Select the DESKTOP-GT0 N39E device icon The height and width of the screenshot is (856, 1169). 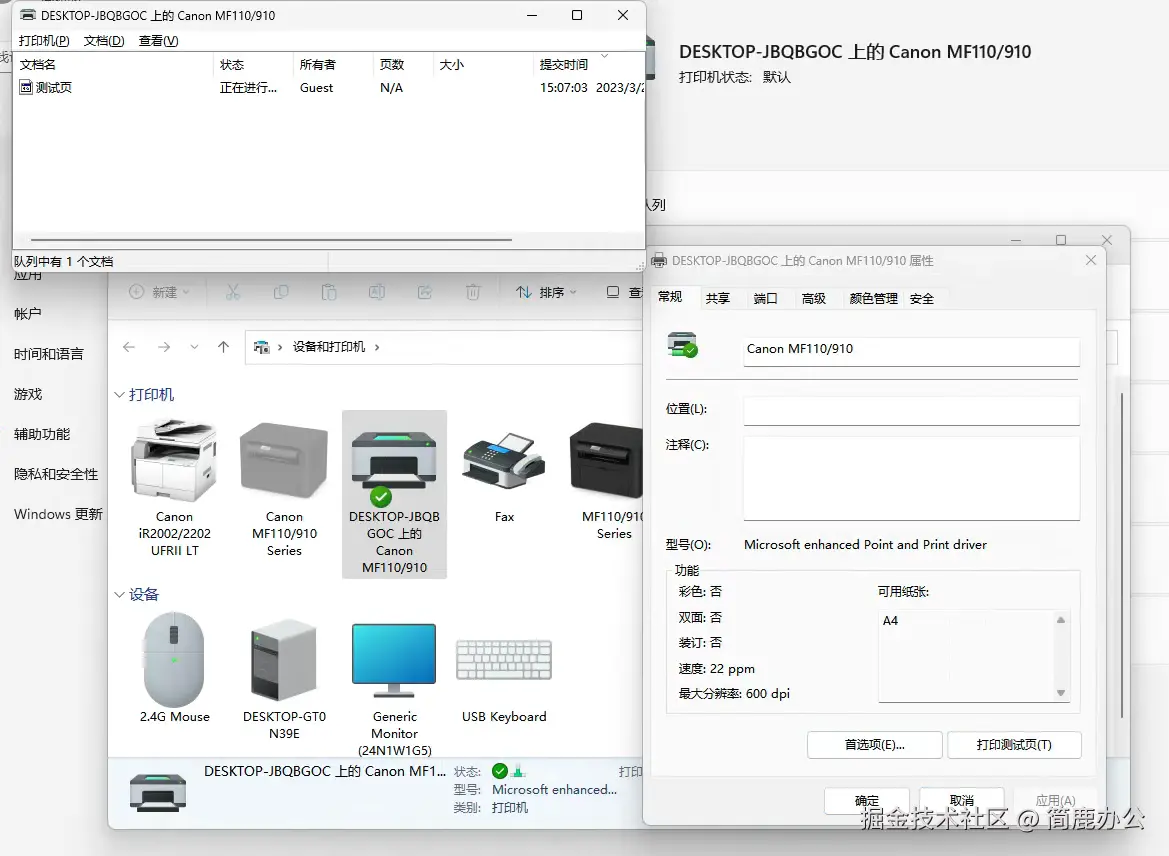coord(283,660)
